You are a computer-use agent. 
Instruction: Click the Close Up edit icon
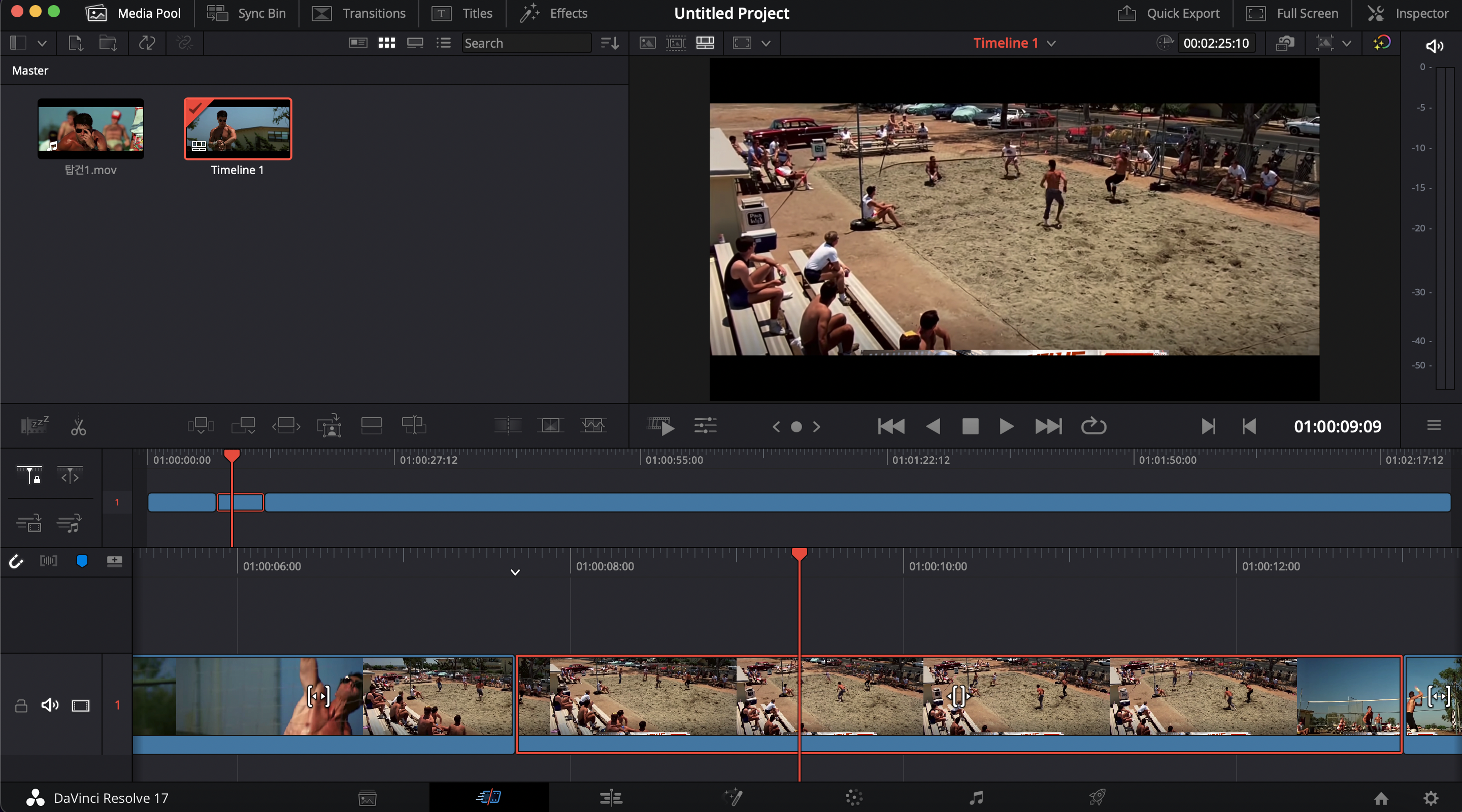[329, 426]
